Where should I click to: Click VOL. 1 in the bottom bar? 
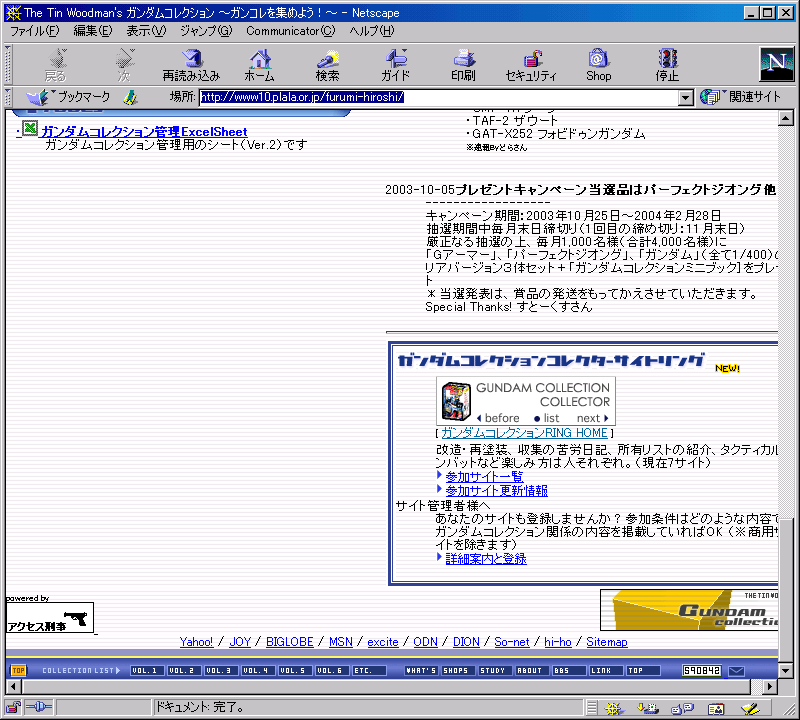pyautogui.click(x=147, y=671)
